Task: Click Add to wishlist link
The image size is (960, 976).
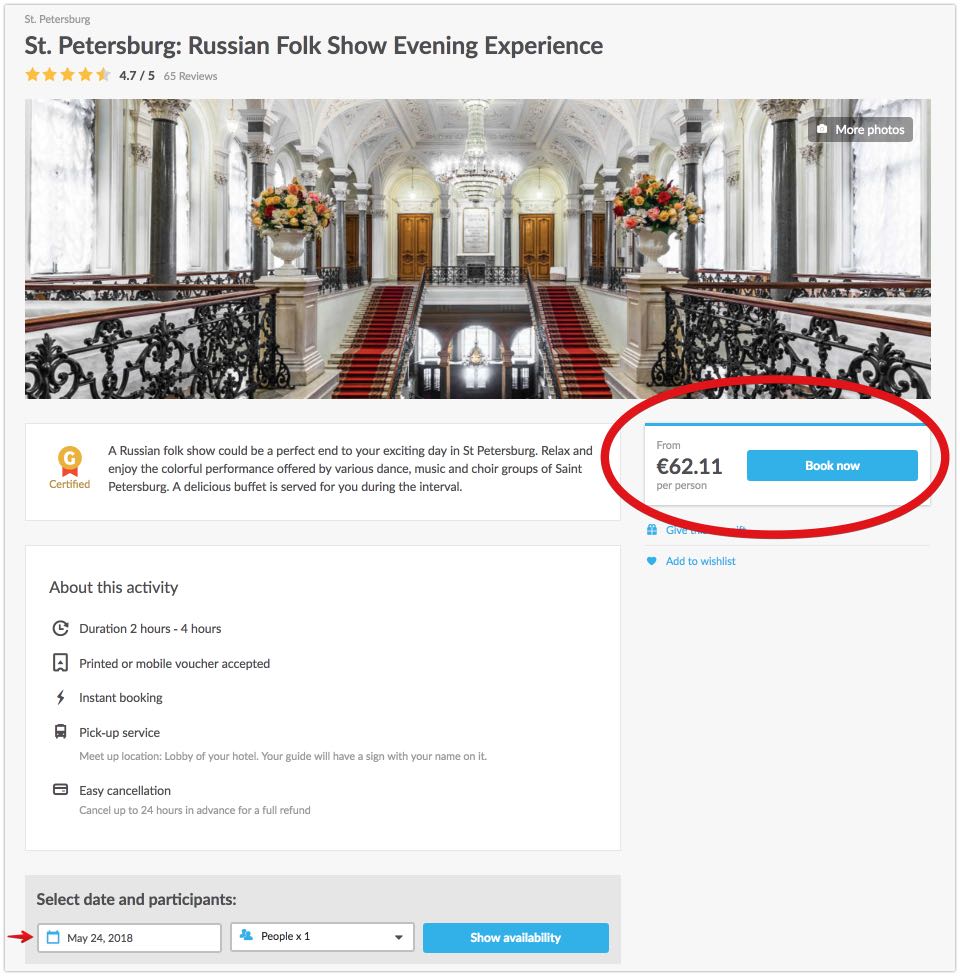Action: click(x=700, y=562)
